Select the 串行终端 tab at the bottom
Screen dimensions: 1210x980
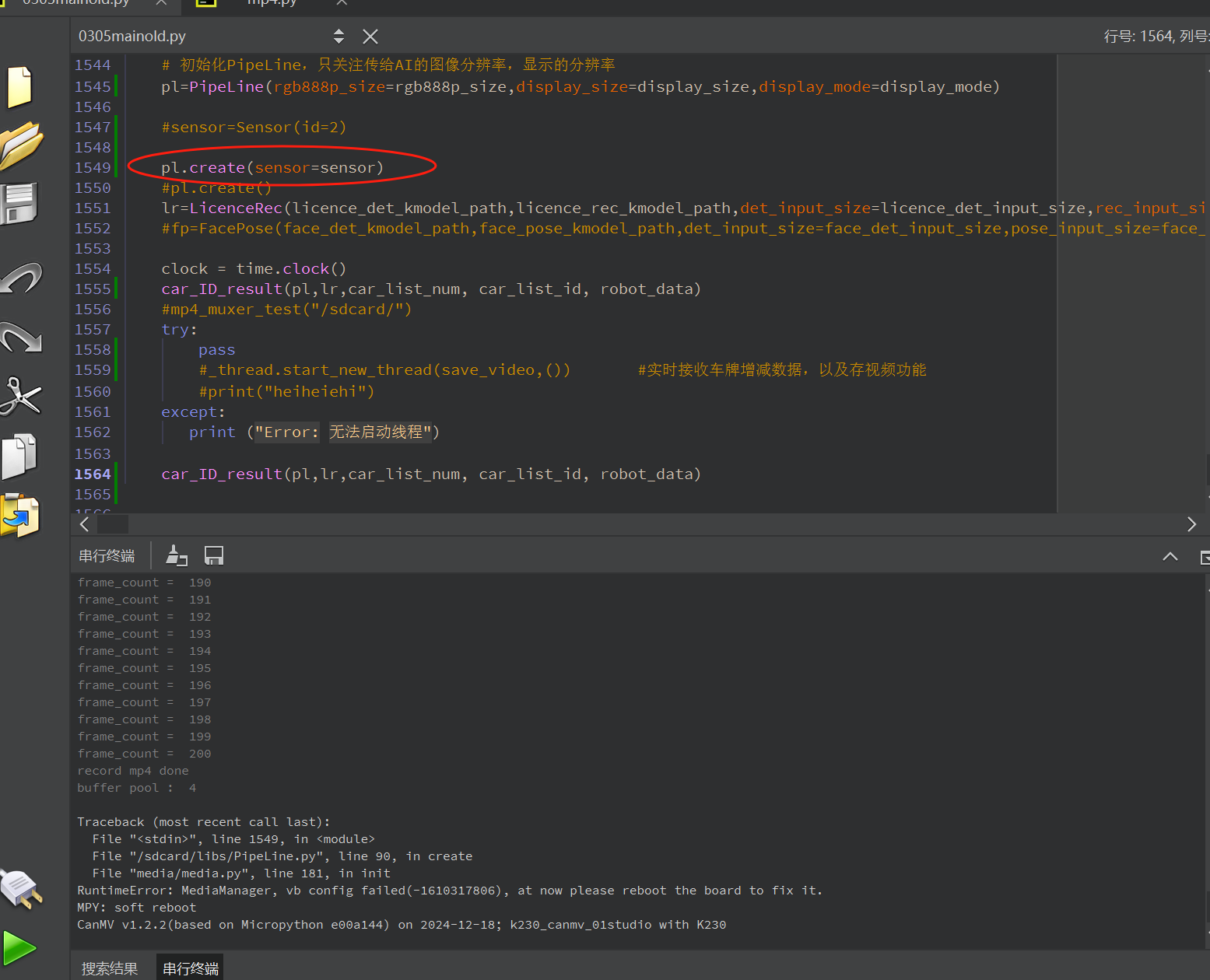coord(191,968)
